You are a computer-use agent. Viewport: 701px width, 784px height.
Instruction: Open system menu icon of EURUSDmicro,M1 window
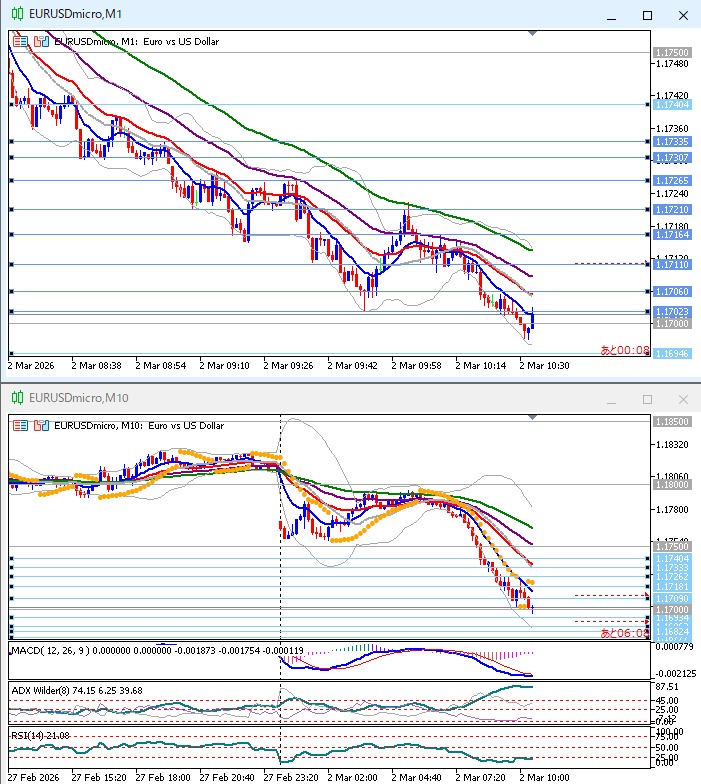tap(15, 14)
